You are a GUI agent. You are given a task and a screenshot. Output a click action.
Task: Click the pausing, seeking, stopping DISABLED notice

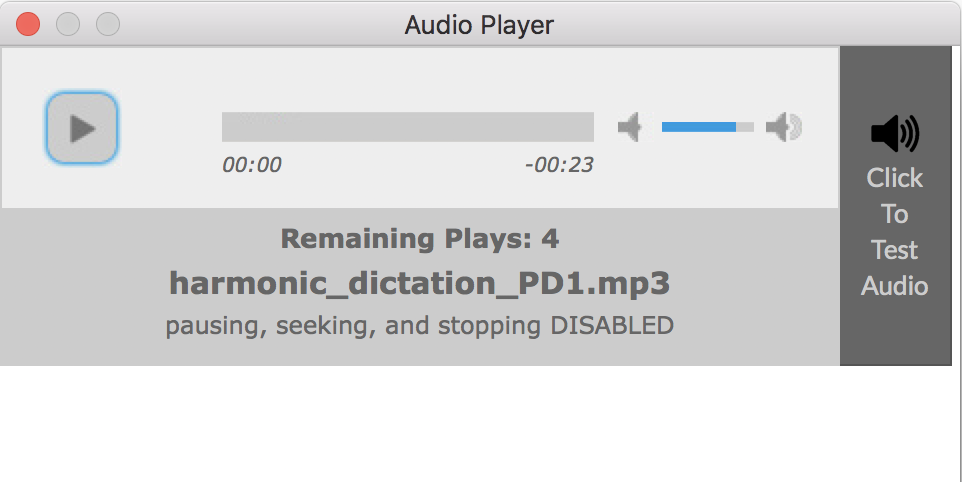(x=420, y=325)
